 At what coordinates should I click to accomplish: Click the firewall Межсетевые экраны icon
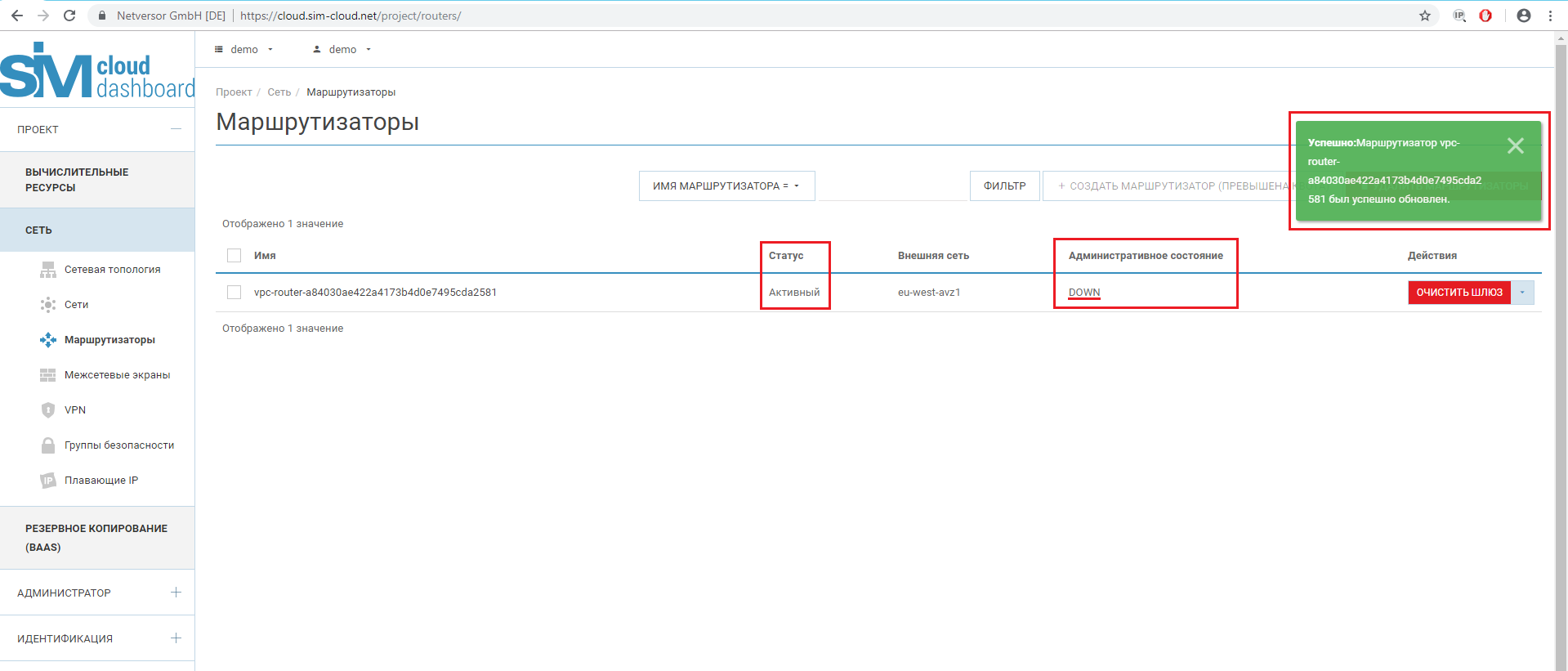(48, 375)
